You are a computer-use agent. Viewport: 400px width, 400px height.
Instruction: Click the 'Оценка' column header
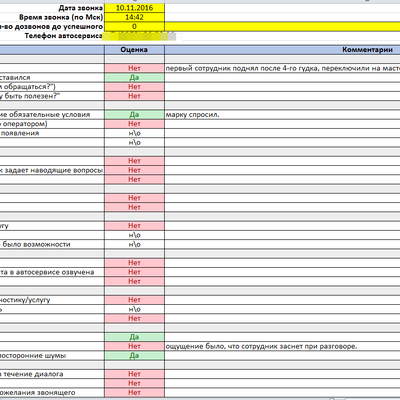coord(134,50)
